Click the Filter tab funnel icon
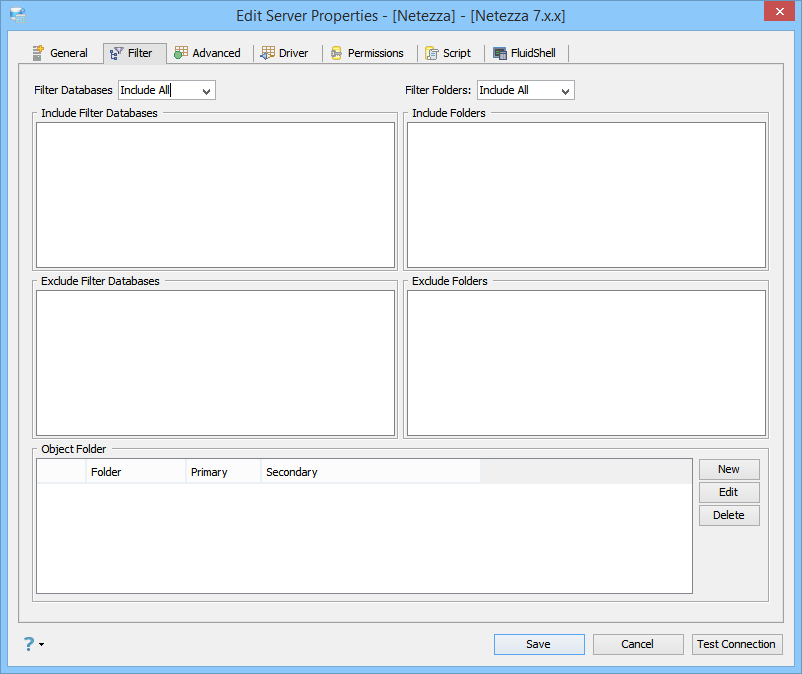Viewport: 802px width, 674px height. [117, 53]
